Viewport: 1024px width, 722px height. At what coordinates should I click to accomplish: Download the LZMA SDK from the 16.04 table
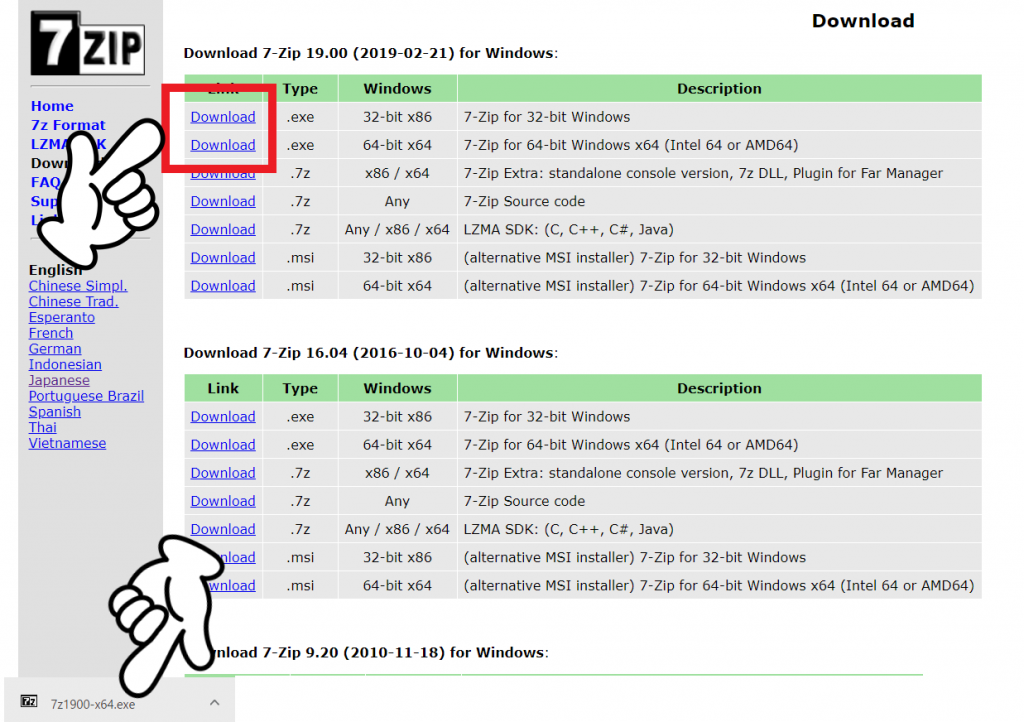[x=223, y=529]
